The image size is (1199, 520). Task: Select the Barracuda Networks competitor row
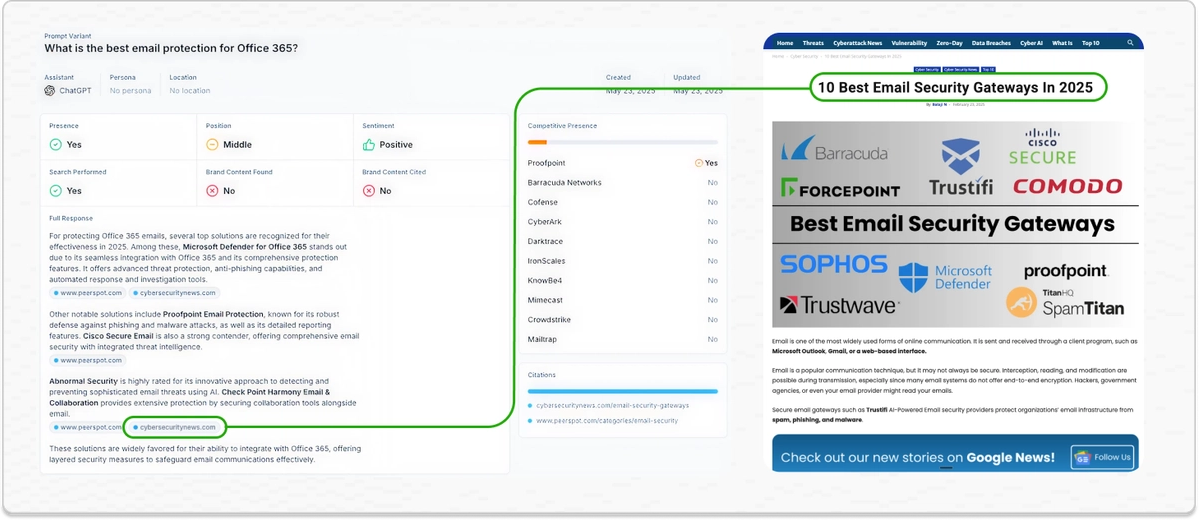coord(622,183)
